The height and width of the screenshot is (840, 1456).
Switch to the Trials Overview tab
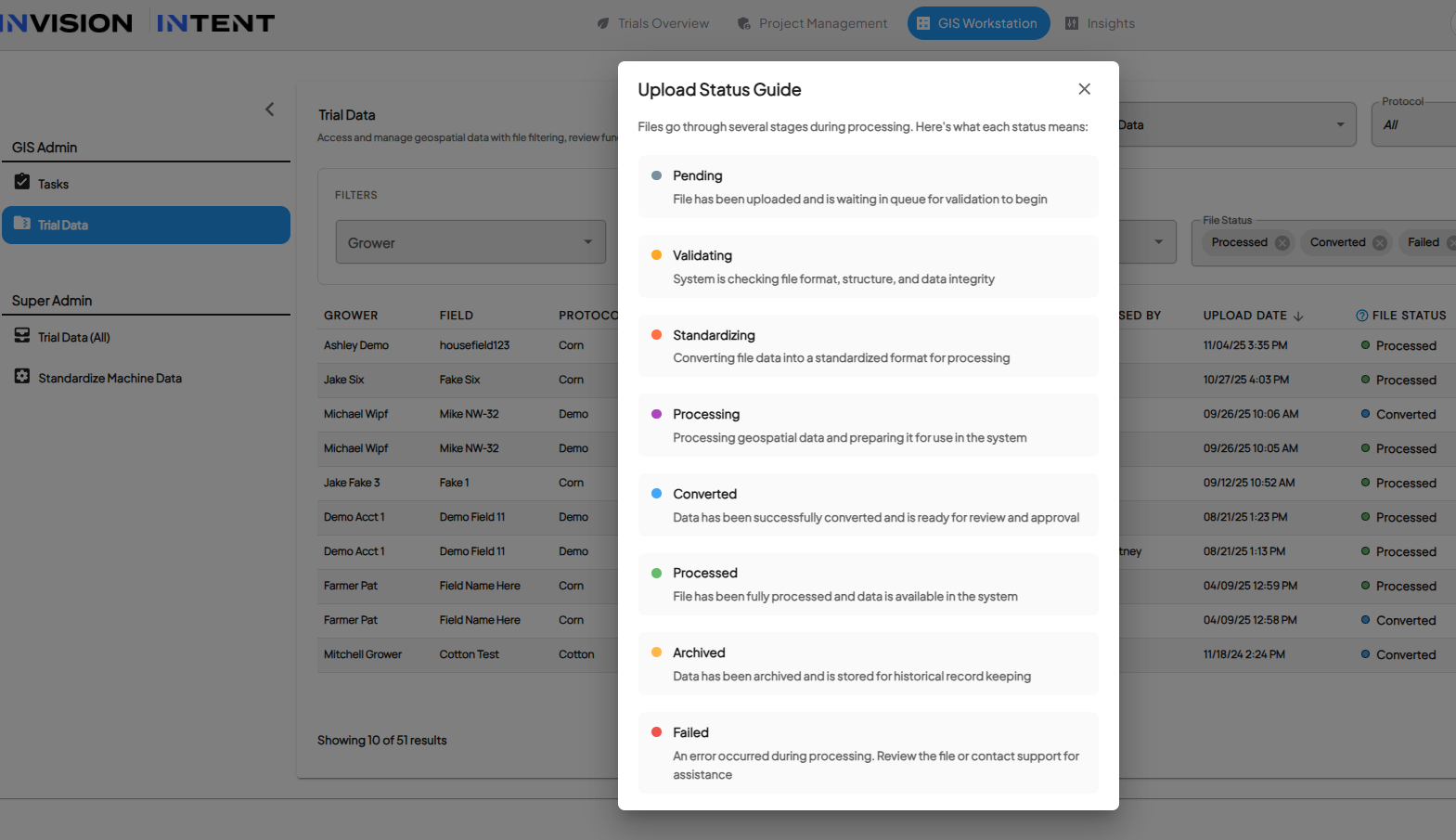coord(653,23)
